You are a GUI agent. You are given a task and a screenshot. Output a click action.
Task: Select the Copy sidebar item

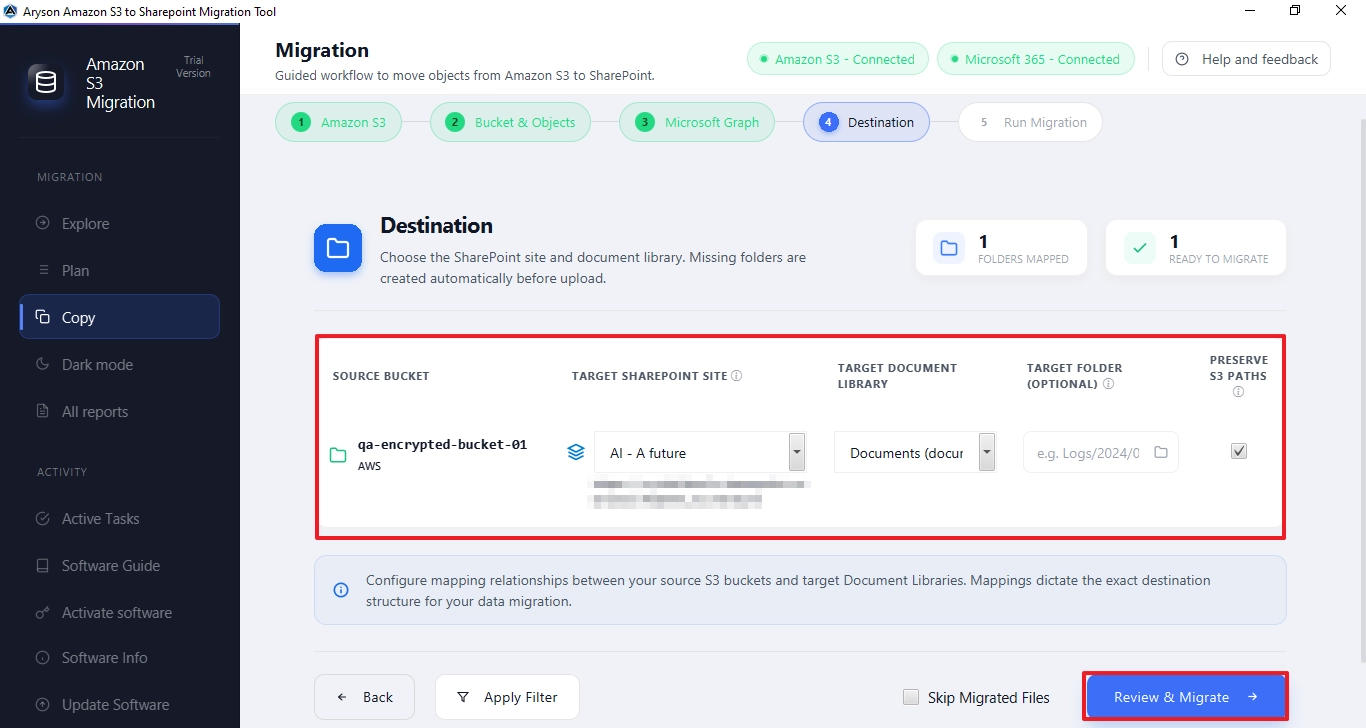tap(119, 317)
